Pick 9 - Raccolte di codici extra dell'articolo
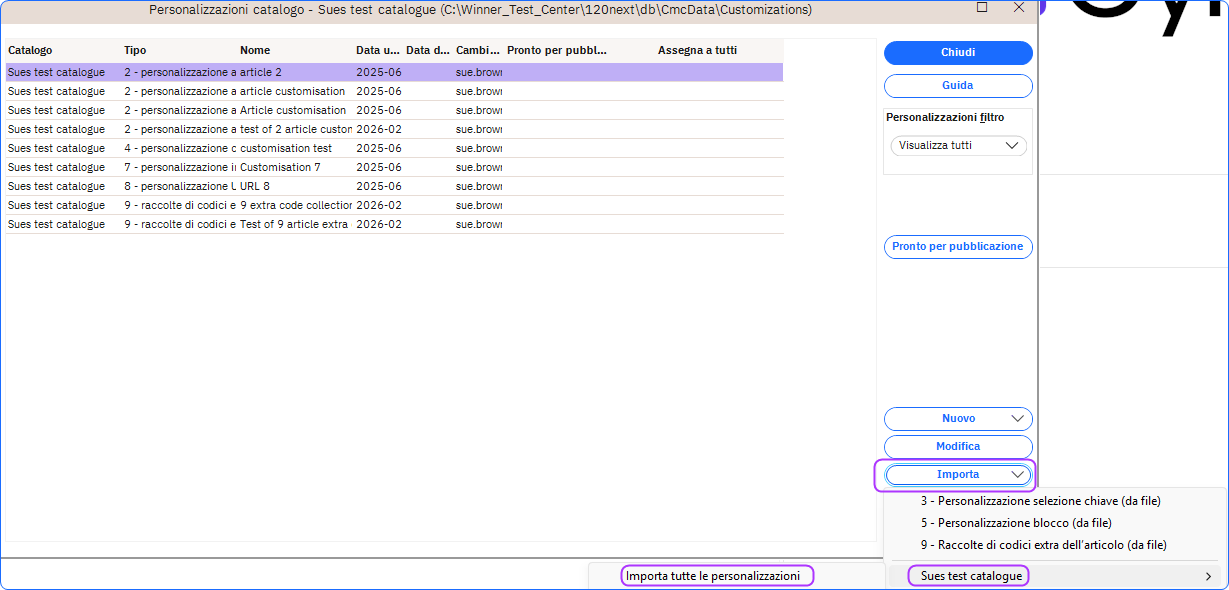The image size is (1229, 590). tap(1043, 545)
